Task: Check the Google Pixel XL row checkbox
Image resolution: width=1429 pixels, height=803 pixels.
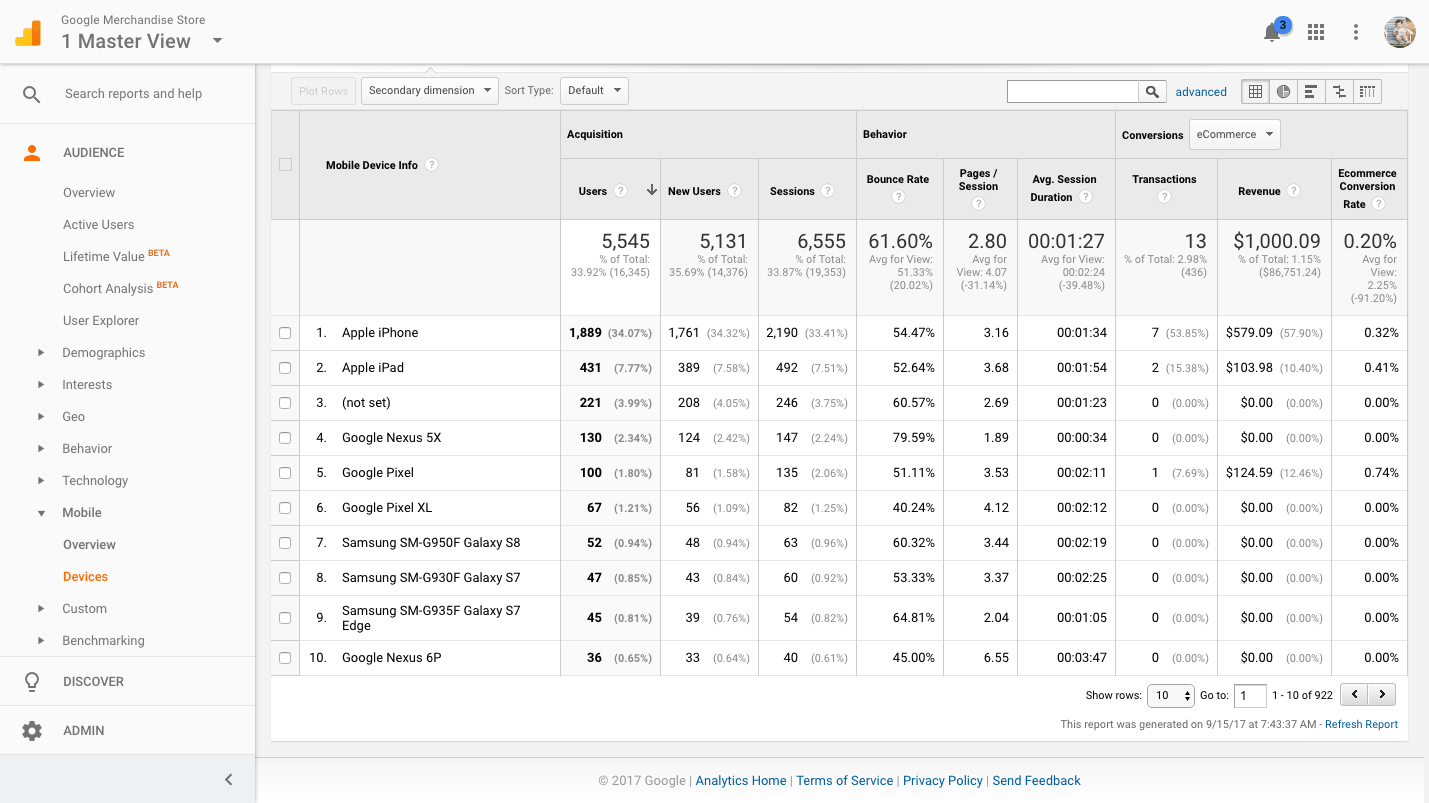Action: pyautogui.click(x=285, y=508)
